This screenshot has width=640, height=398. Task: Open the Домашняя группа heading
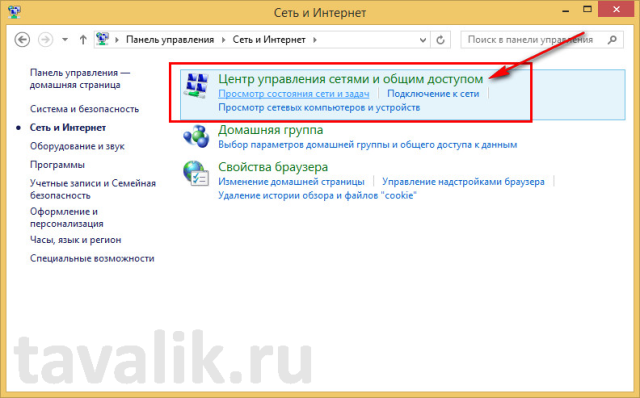[271, 130]
